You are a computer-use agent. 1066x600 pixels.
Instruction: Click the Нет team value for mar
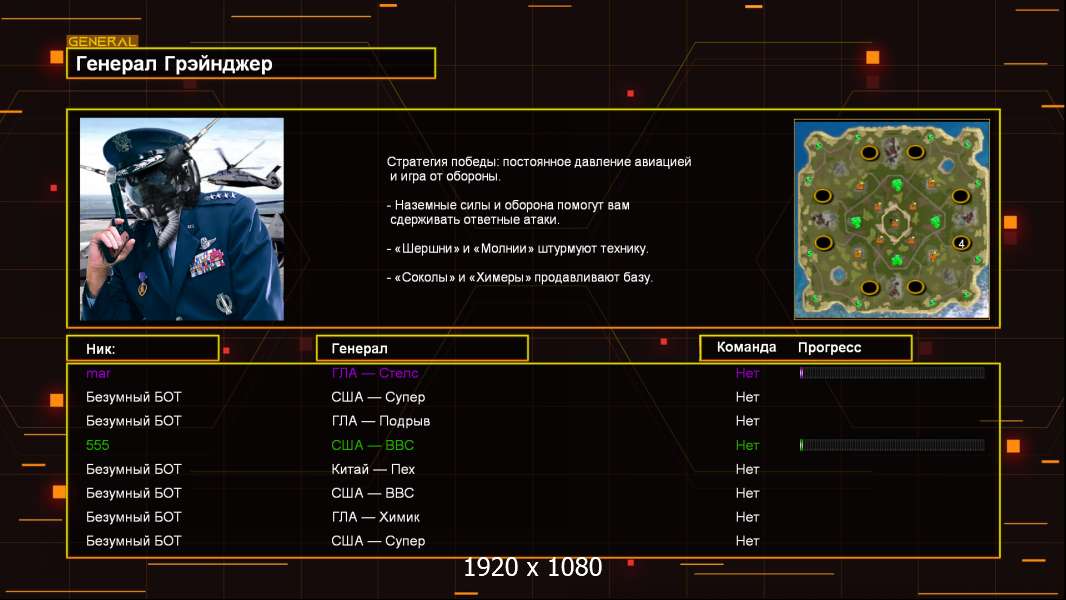747,373
